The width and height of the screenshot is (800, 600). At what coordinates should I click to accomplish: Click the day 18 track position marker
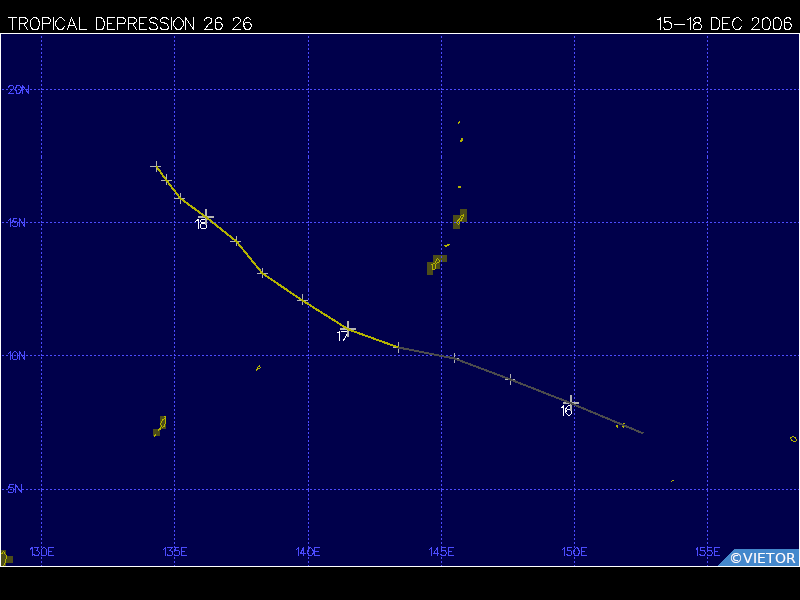tap(206, 216)
